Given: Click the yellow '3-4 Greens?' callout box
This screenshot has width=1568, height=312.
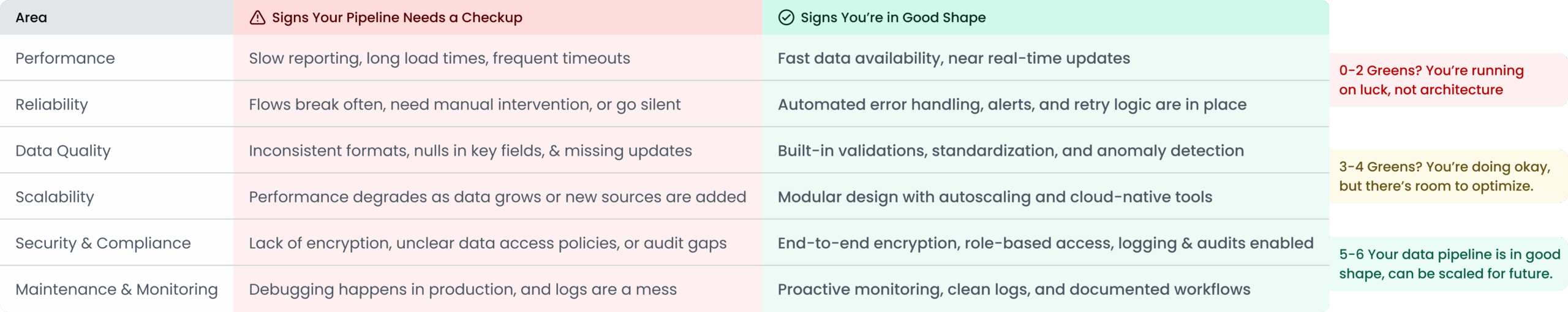Looking at the screenshot, I should (1448, 177).
